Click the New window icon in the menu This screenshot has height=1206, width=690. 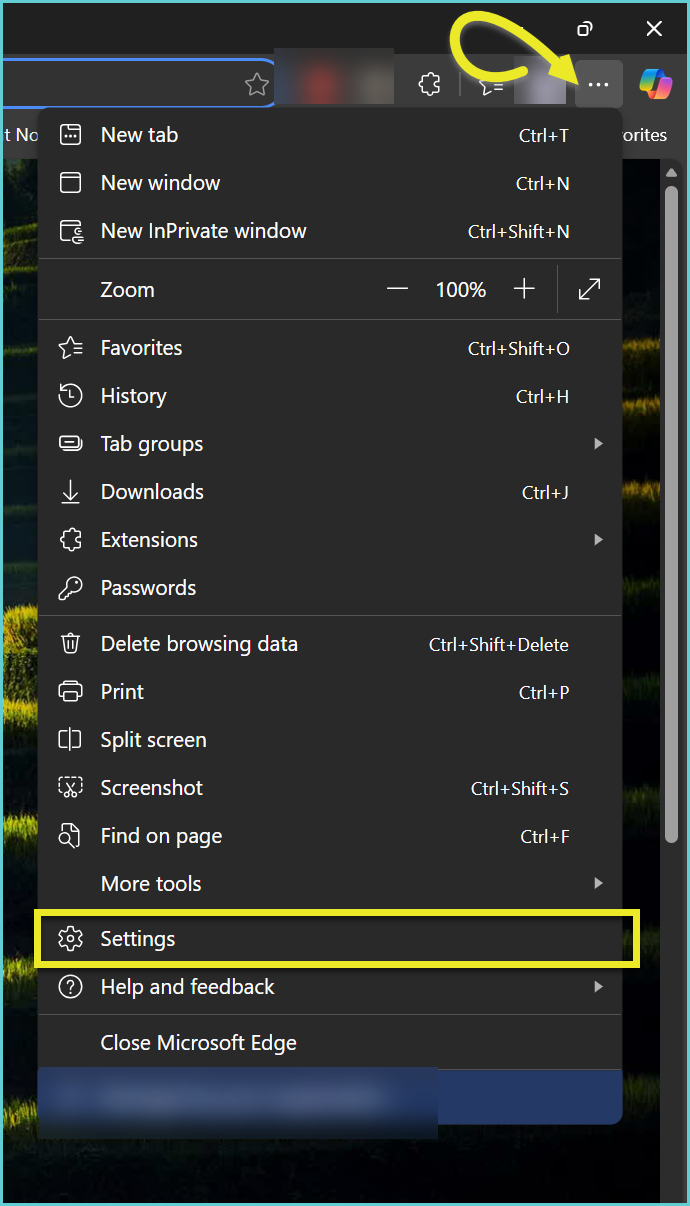70,183
